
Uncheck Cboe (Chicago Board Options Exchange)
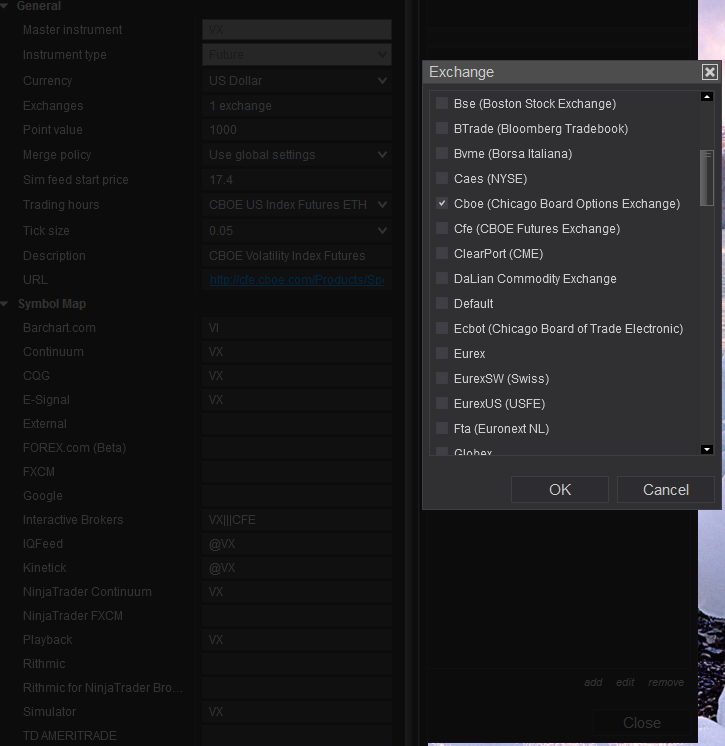pyautogui.click(x=442, y=203)
